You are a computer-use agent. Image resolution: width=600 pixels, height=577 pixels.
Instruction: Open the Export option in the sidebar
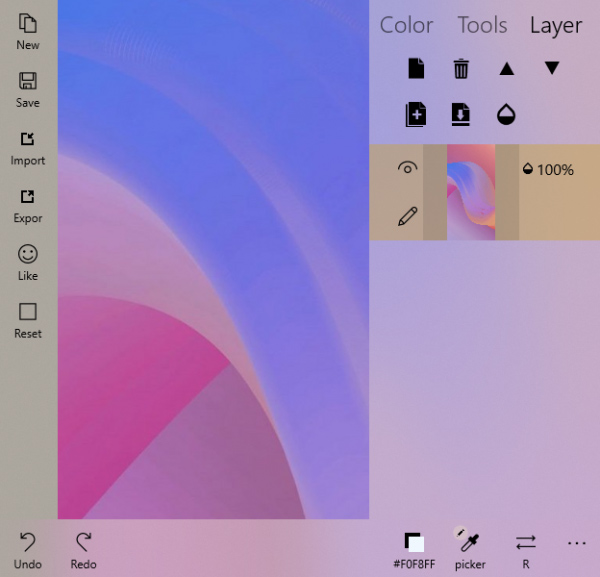click(28, 205)
